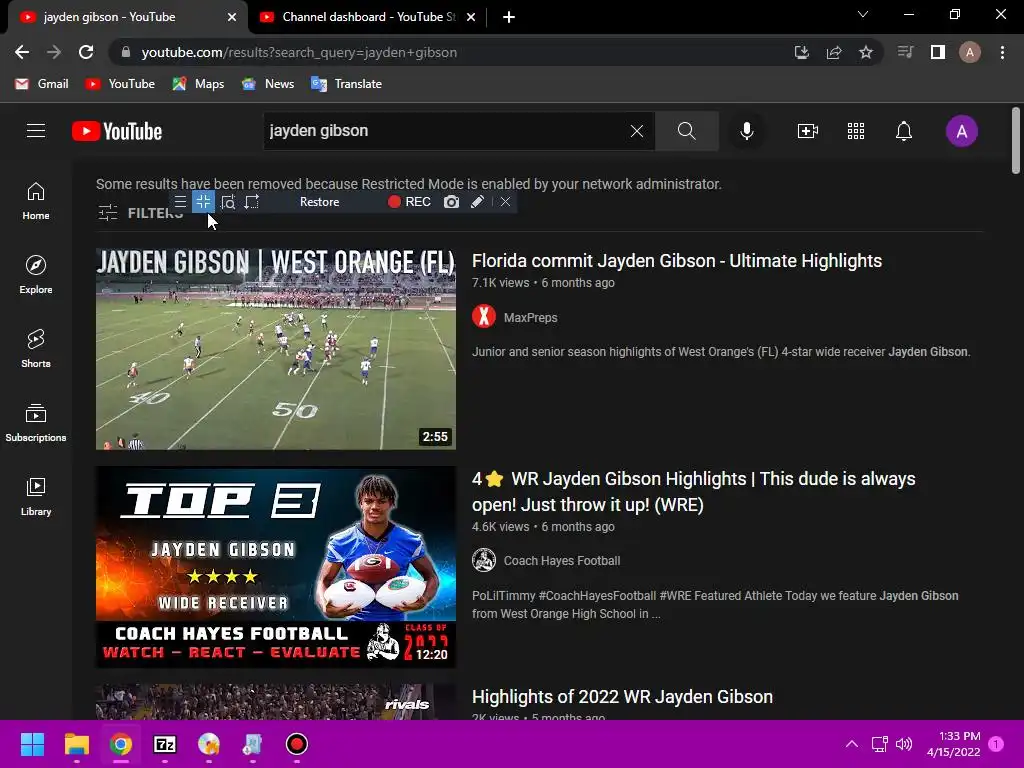Open the Translate bookmark
The width and height of the screenshot is (1024, 768).
(x=347, y=84)
